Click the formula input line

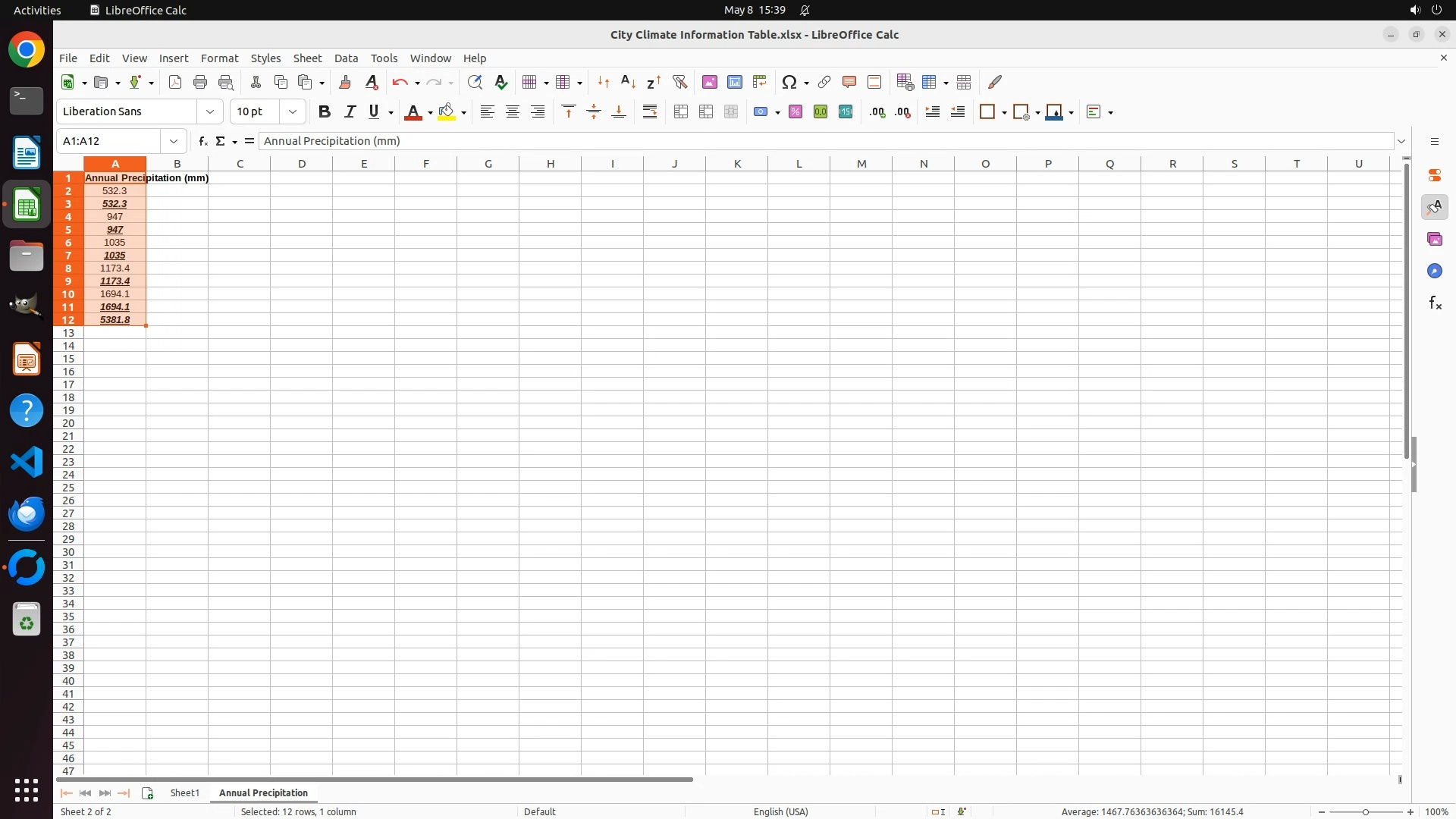coord(825,141)
